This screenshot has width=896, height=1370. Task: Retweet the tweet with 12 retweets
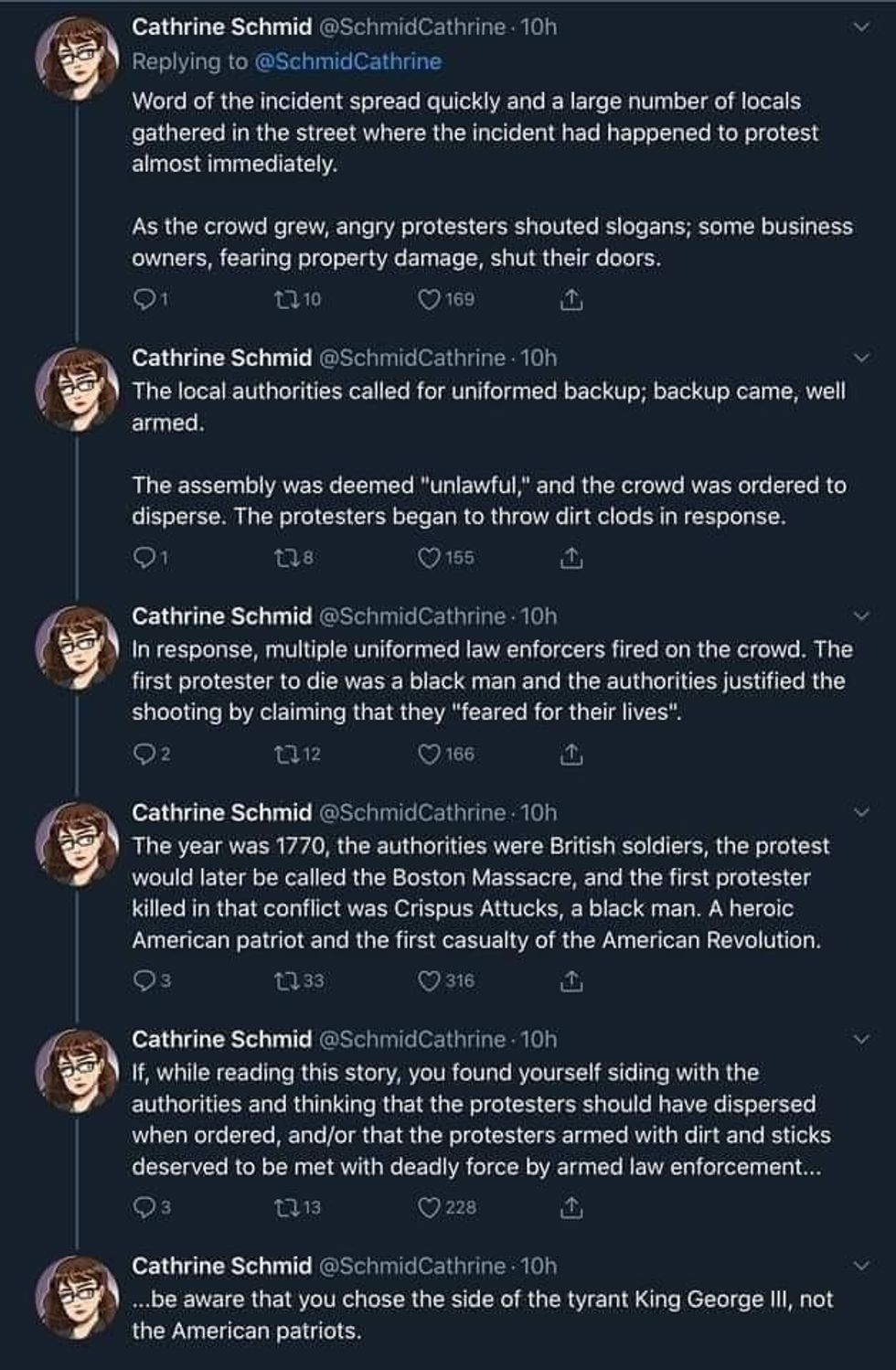pyautogui.click(x=284, y=754)
